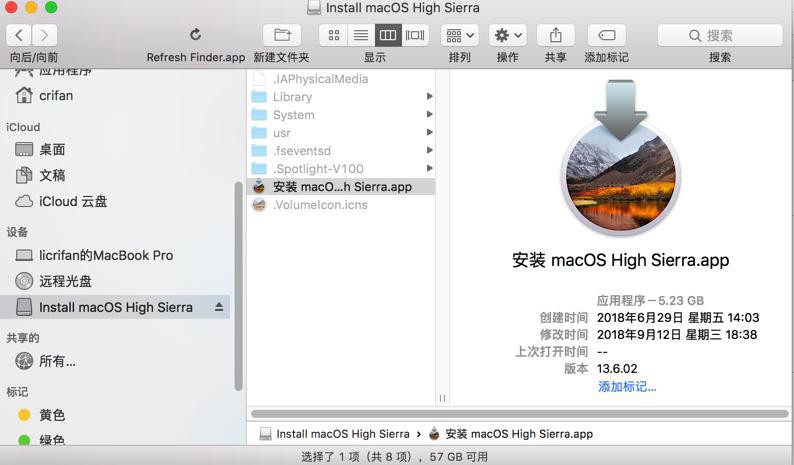Focus the search (搜索) field
This screenshot has width=794, height=465.
click(x=720, y=35)
